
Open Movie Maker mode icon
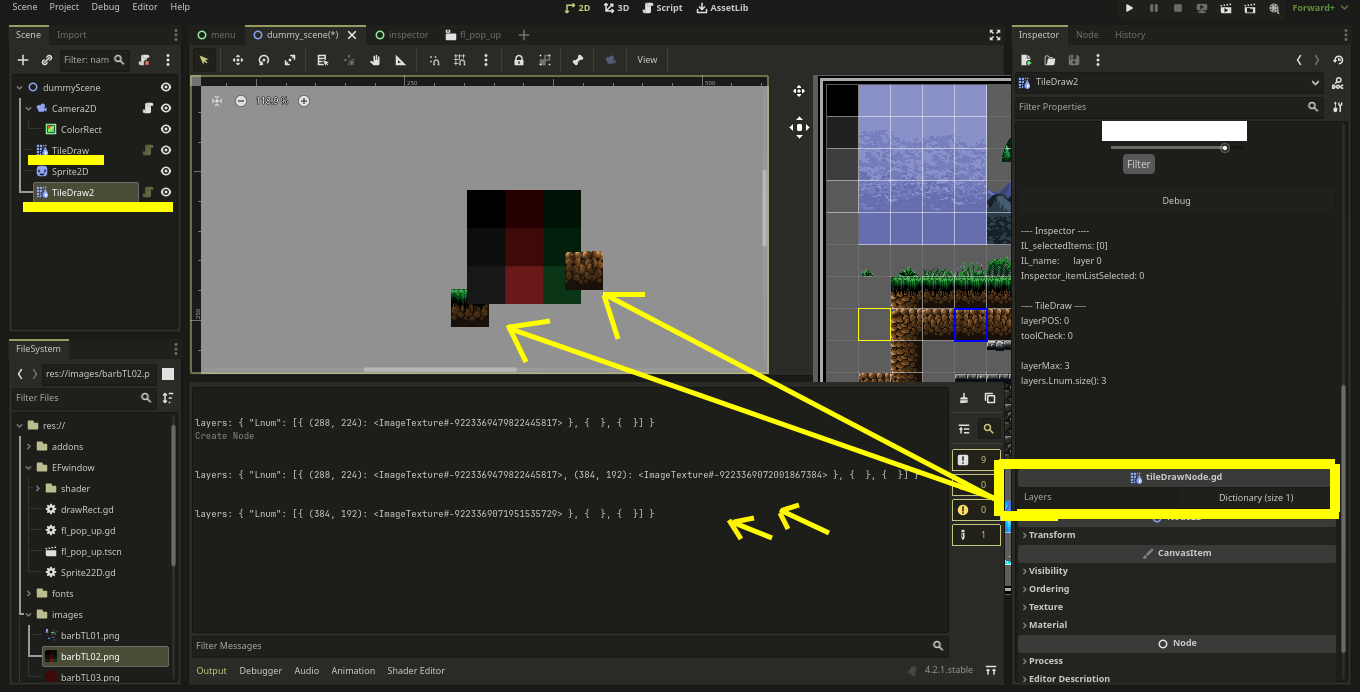click(x=1274, y=8)
